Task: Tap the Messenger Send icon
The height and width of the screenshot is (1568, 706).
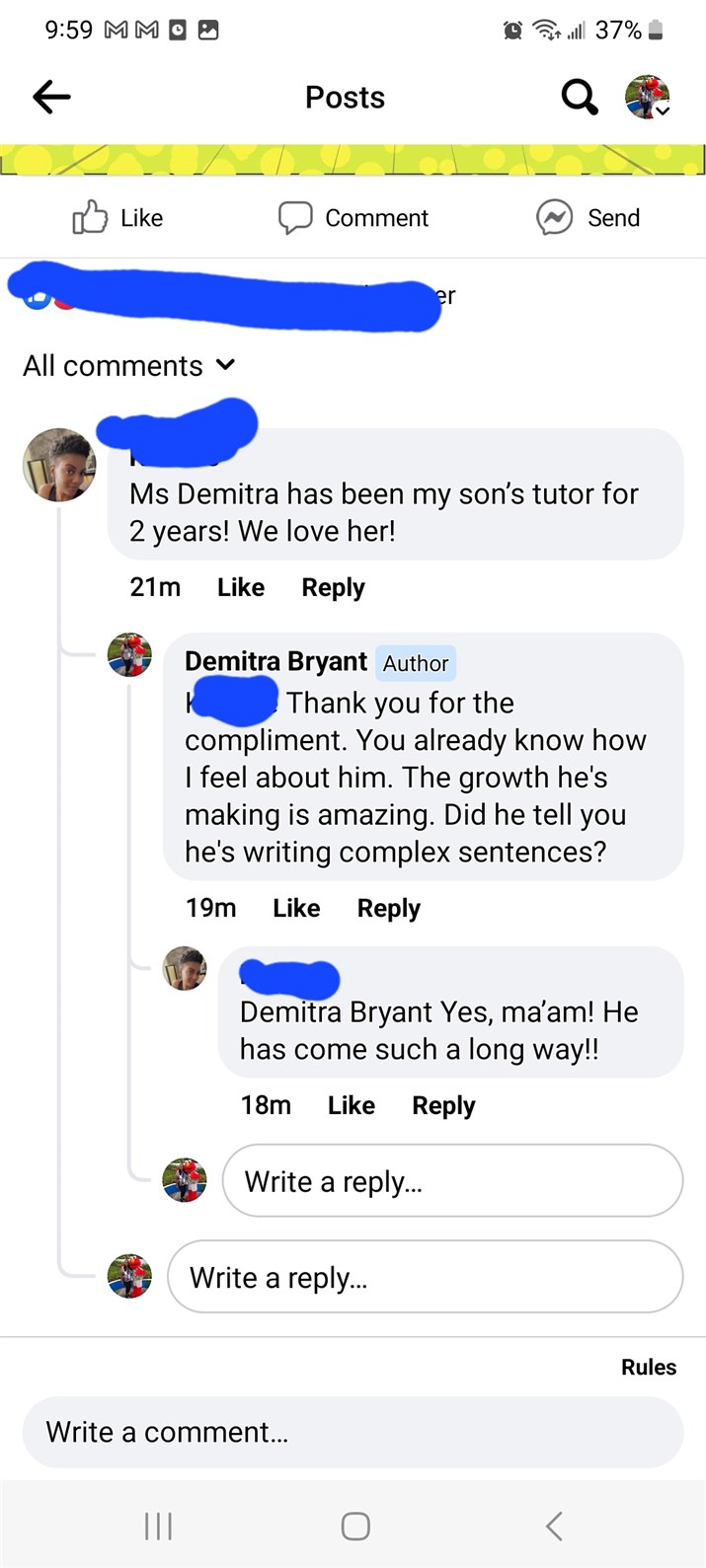Action: tap(555, 217)
